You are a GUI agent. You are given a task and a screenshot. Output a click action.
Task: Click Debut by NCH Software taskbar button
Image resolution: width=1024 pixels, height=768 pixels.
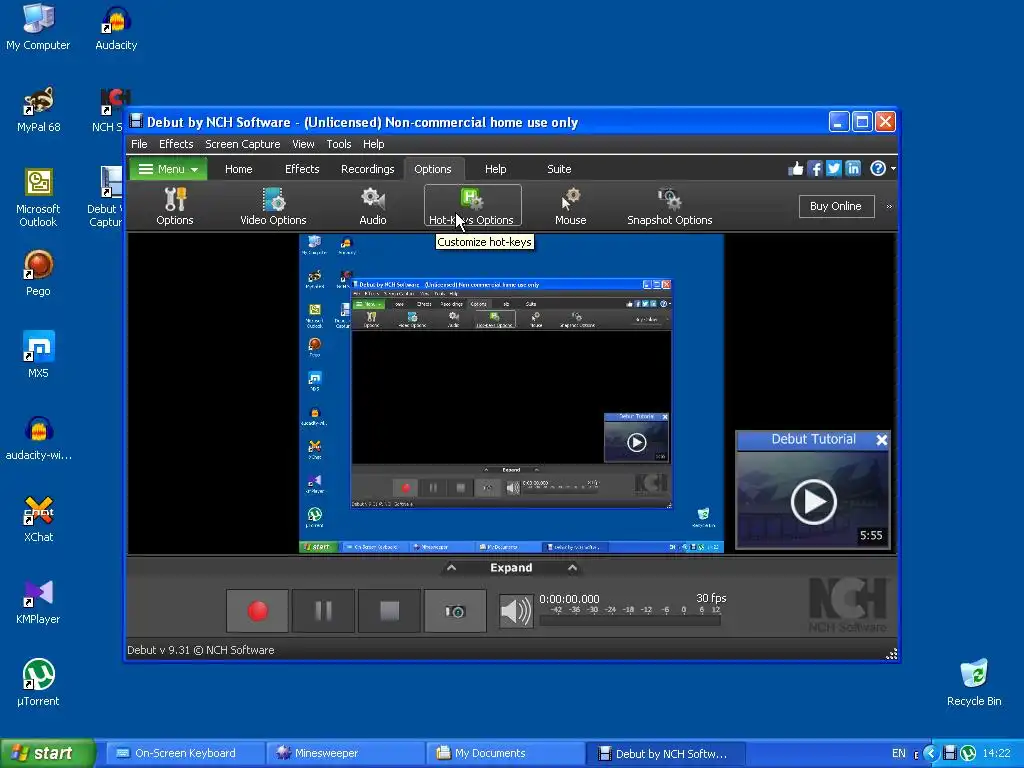(665, 754)
